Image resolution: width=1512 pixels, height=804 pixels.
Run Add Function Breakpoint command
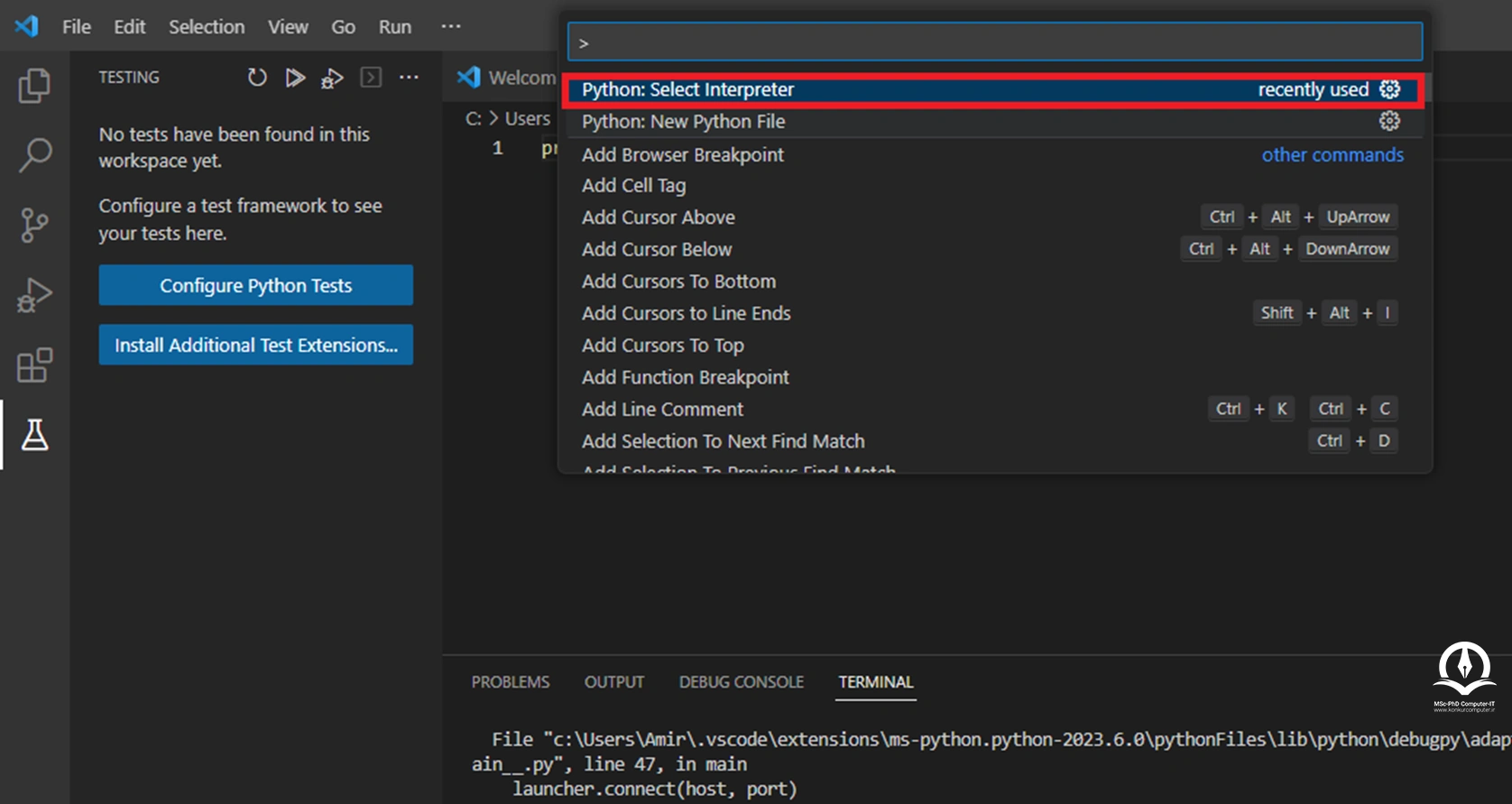pyautogui.click(x=993, y=377)
